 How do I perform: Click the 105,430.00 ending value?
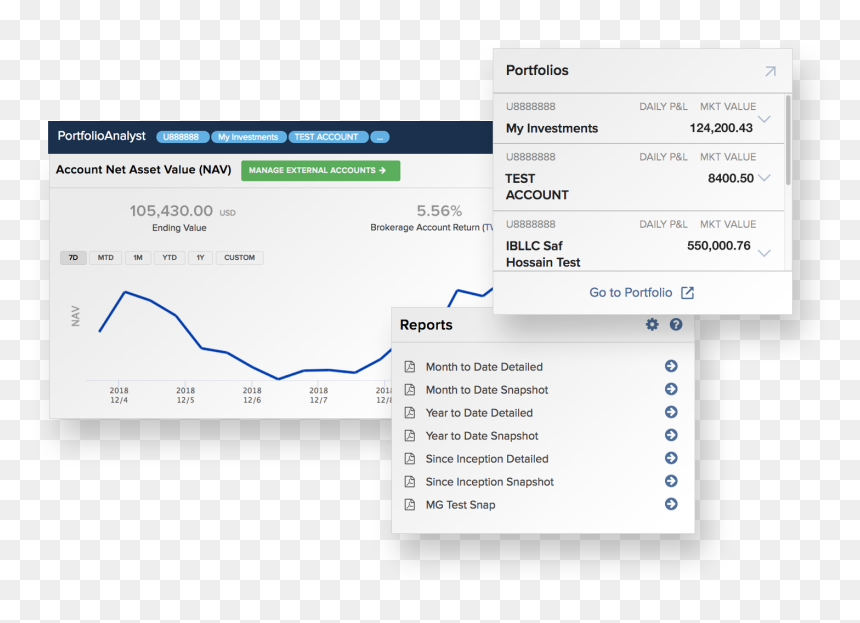point(171,211)
